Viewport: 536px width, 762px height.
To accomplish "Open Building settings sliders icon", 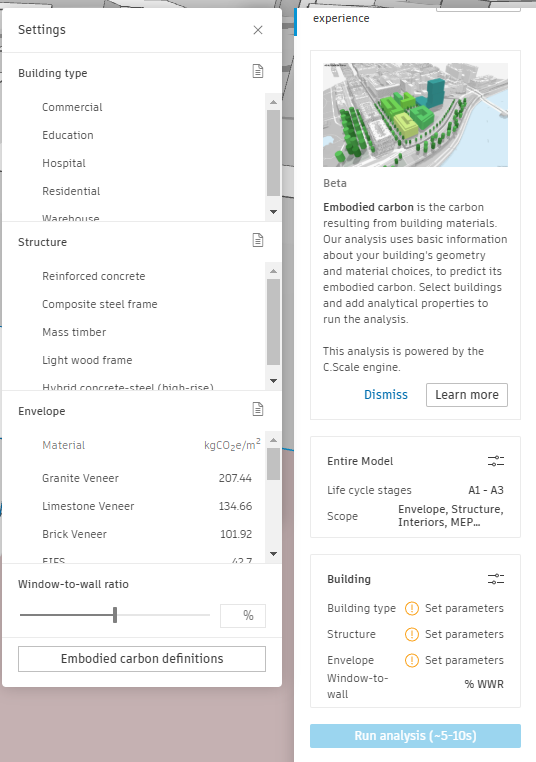I will click(496, 579).
